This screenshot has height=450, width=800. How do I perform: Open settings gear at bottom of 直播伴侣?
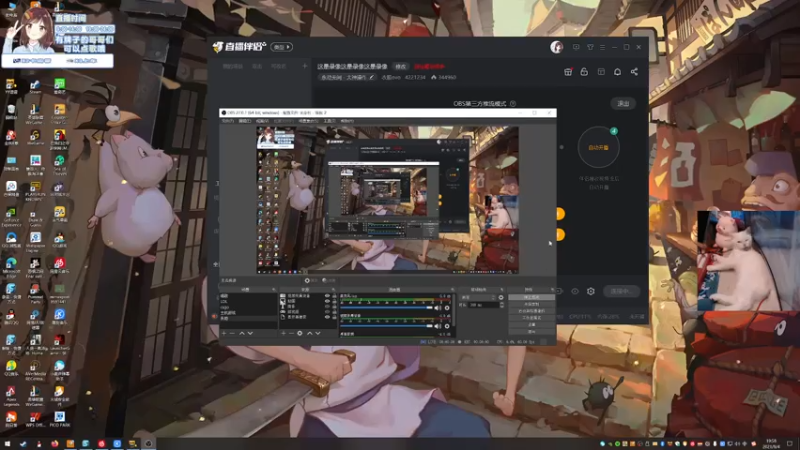(x=591, y=291)
